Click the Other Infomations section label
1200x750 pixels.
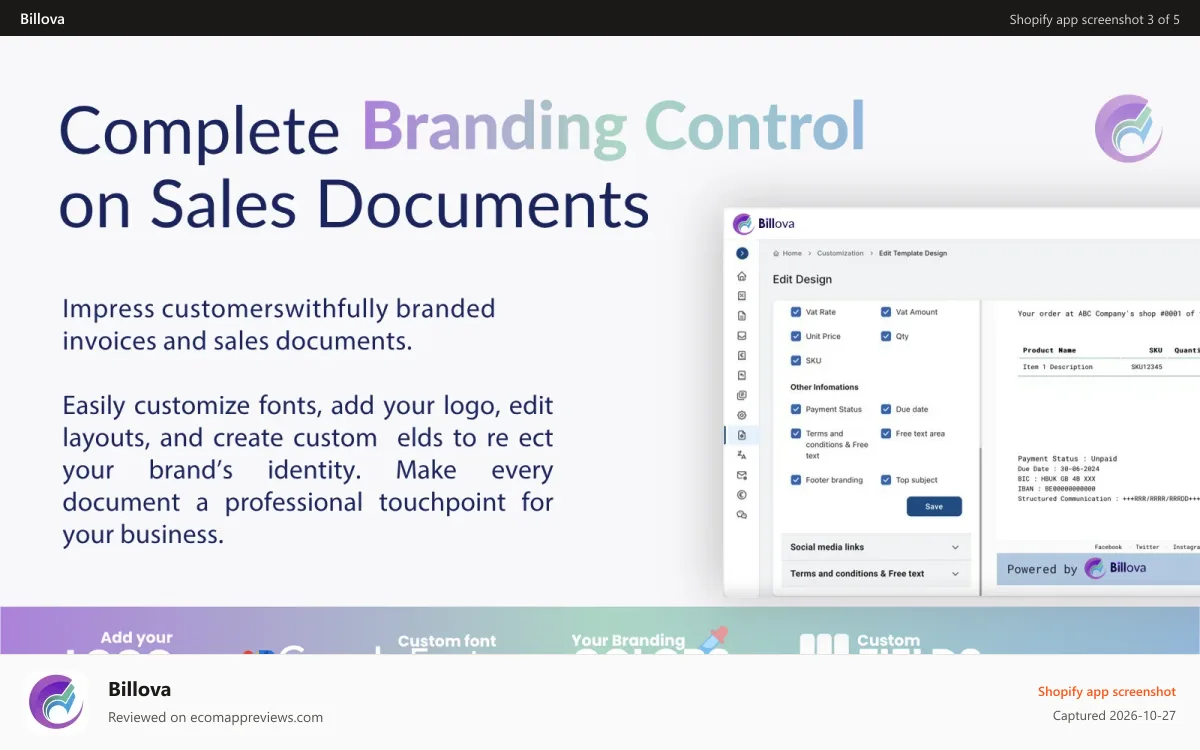tap(824, 387)
